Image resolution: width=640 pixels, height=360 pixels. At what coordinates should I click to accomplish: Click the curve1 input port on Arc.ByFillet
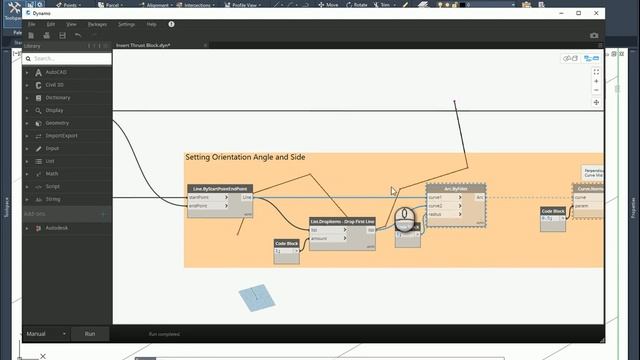coord(445,197)
